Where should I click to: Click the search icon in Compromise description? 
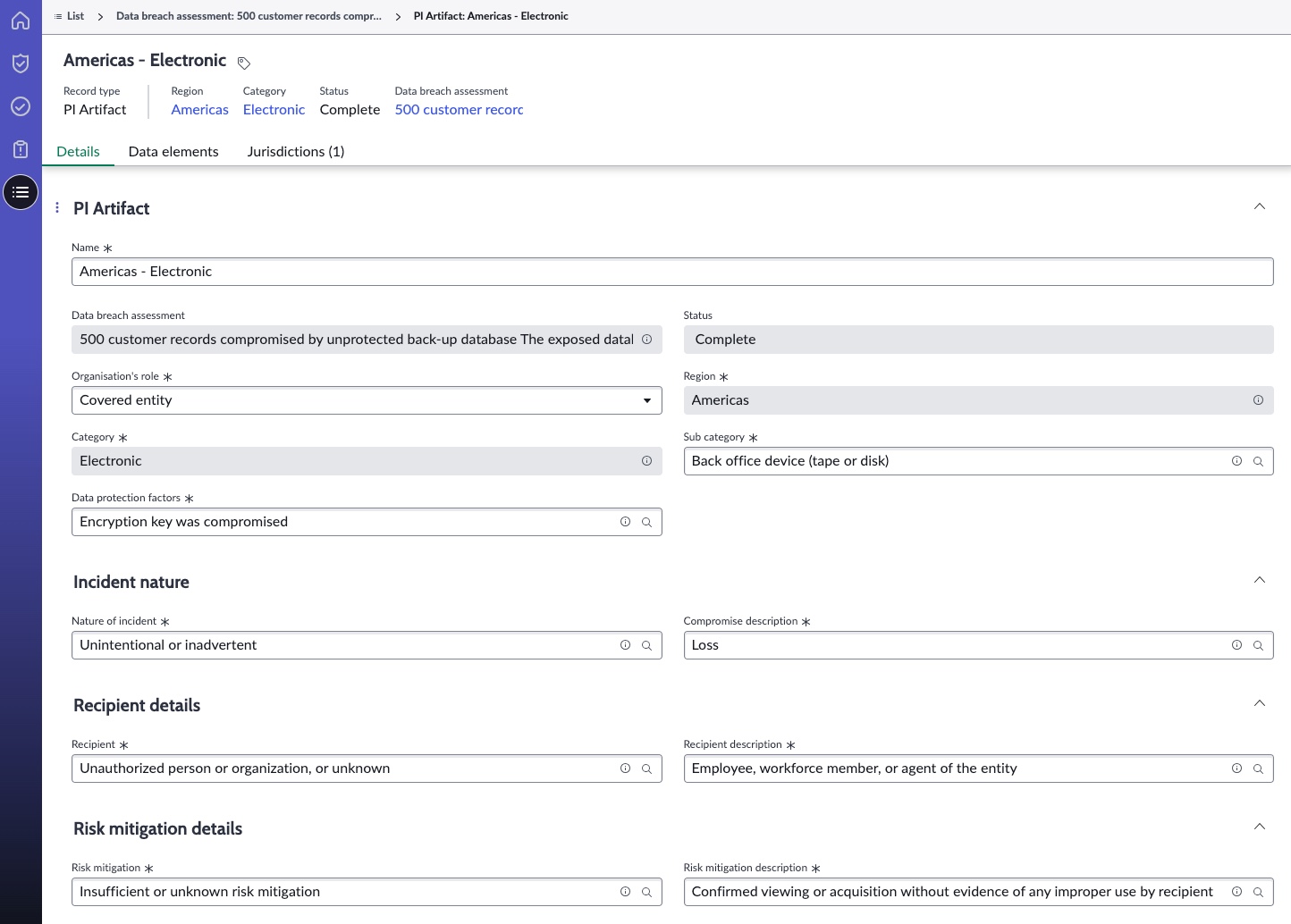pyautogui.click(x=1258, y=645)
